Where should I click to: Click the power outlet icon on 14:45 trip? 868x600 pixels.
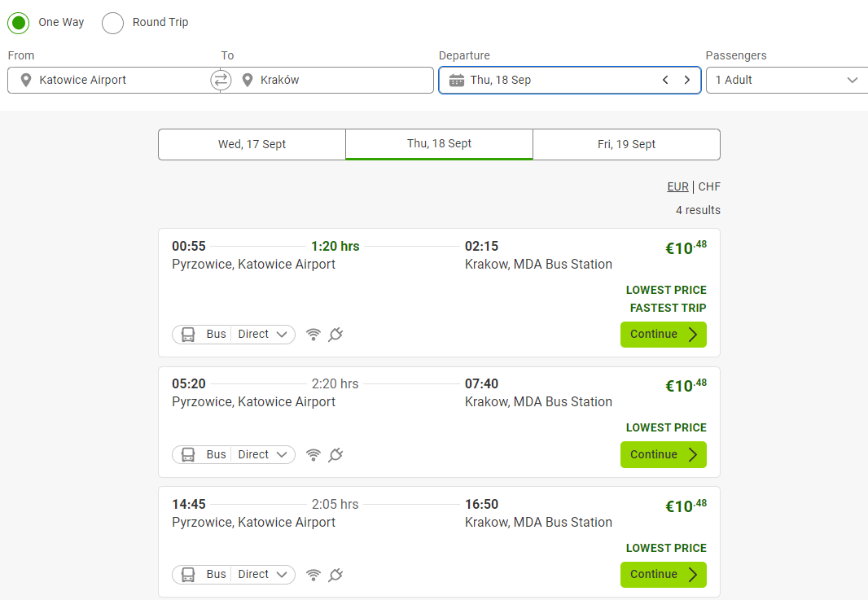(x=335, y=575)
